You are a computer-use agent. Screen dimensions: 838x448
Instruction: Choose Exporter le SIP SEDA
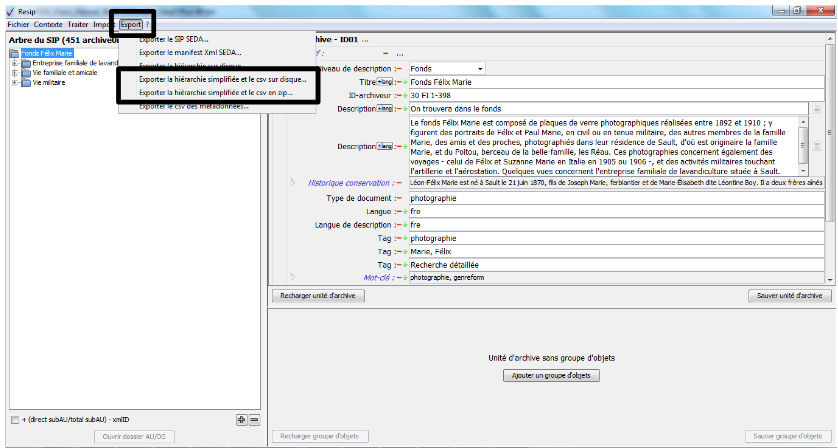click(175, 39)
